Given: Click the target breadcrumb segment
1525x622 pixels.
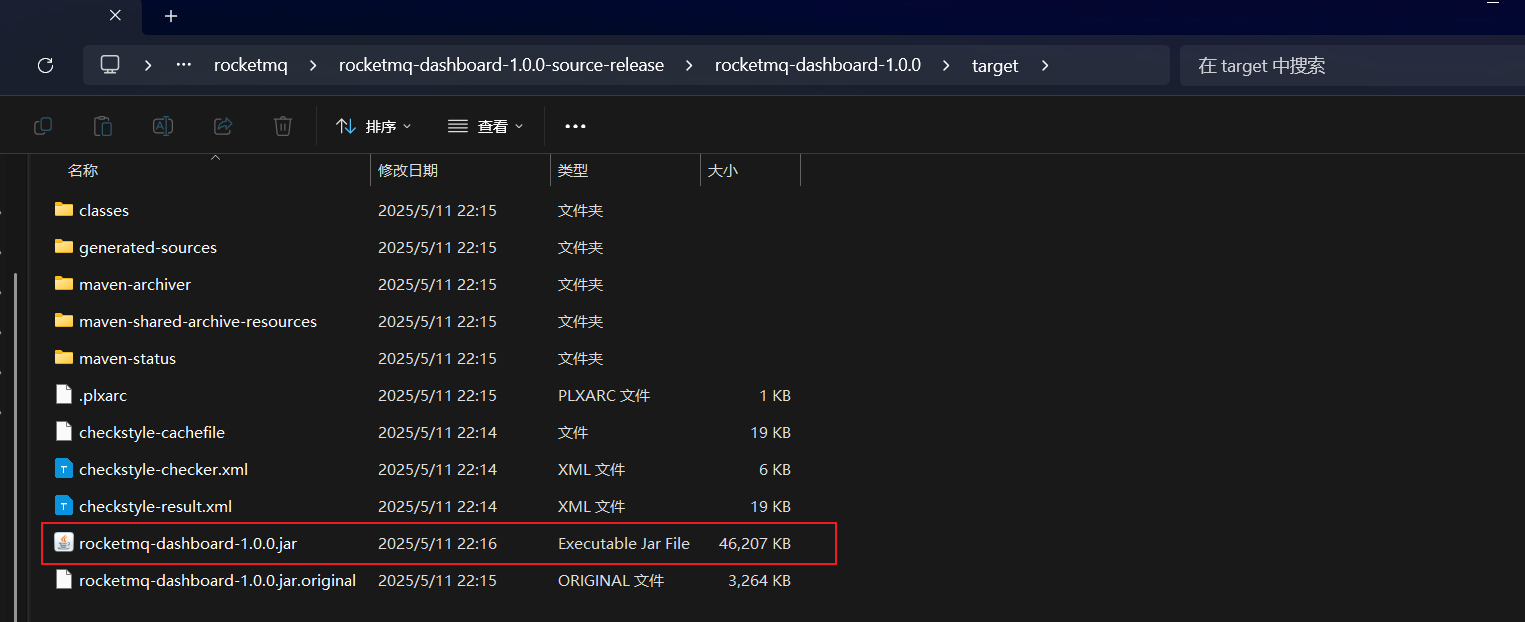Looking at the screenshot, I should [x=995, y=65].
